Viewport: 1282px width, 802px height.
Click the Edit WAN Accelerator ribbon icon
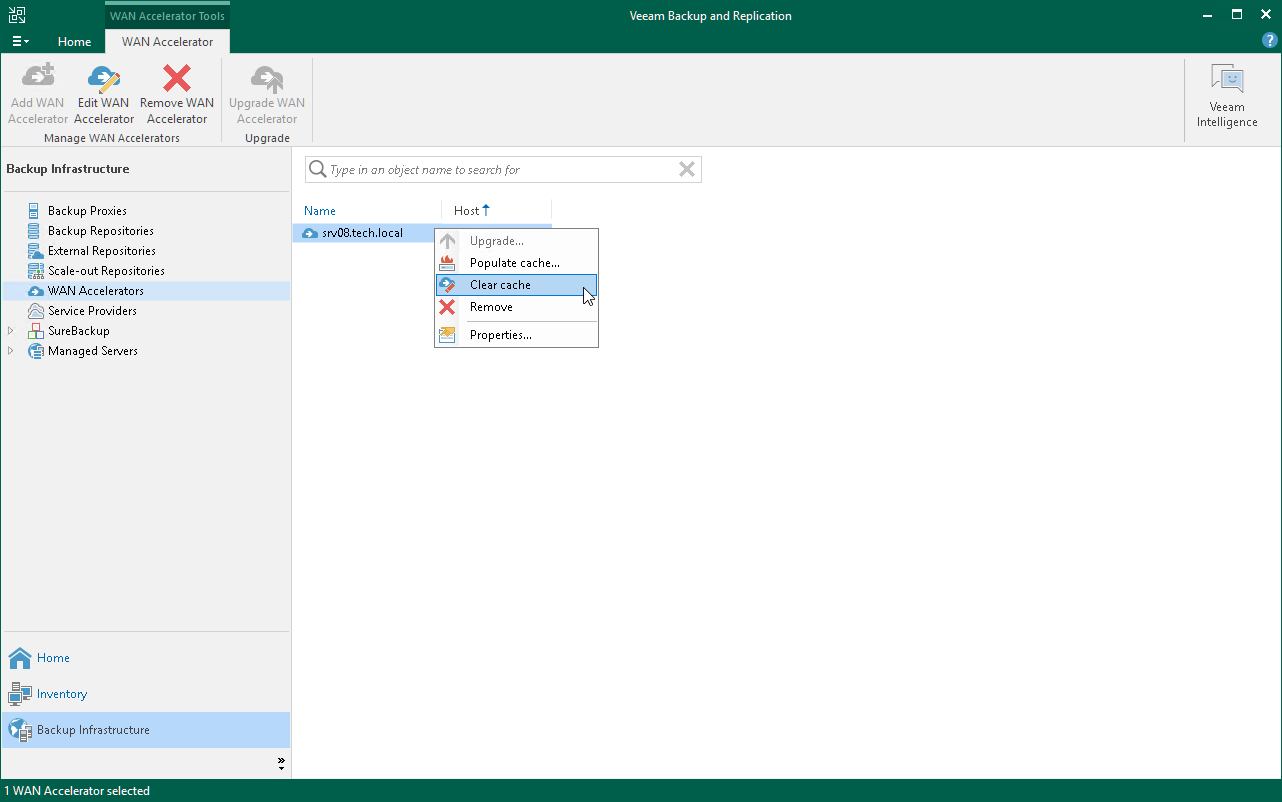(x=104, y=78)
